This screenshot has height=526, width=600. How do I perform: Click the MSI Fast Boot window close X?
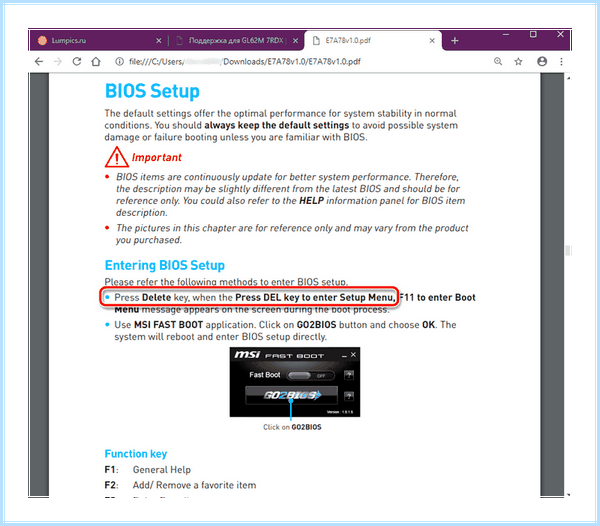tap(353, 355)
